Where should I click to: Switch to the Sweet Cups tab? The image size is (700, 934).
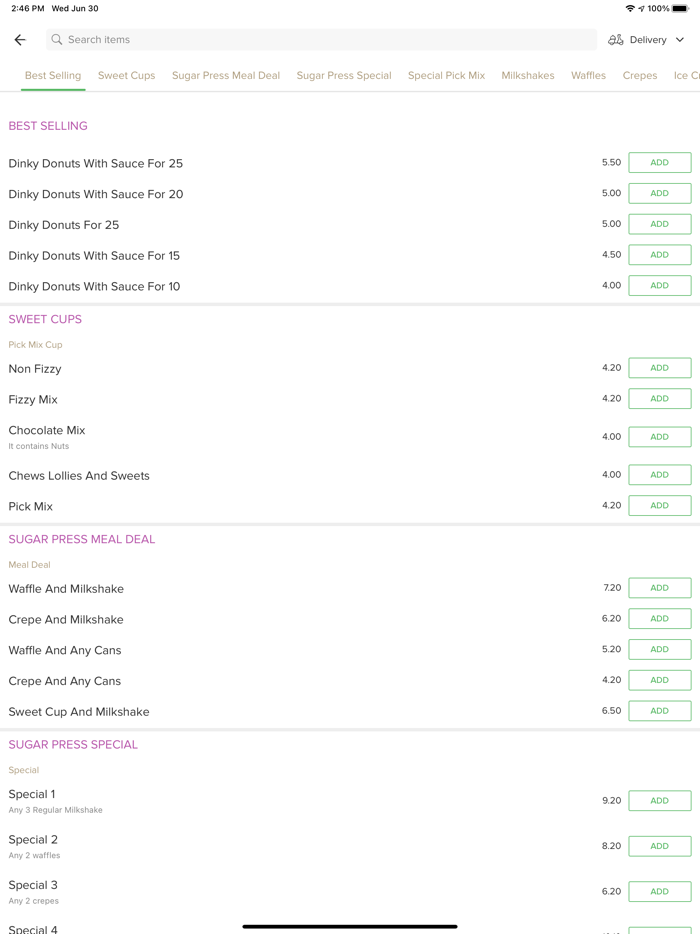click(x=126, y=75)
